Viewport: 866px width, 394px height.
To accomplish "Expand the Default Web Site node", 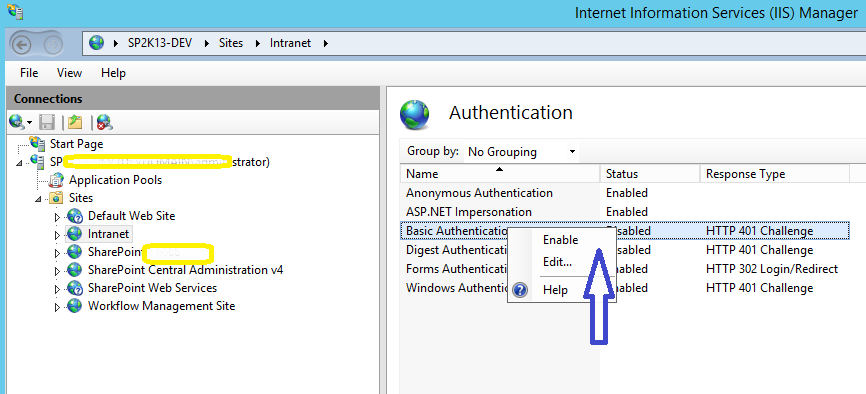I will point(57,217).
